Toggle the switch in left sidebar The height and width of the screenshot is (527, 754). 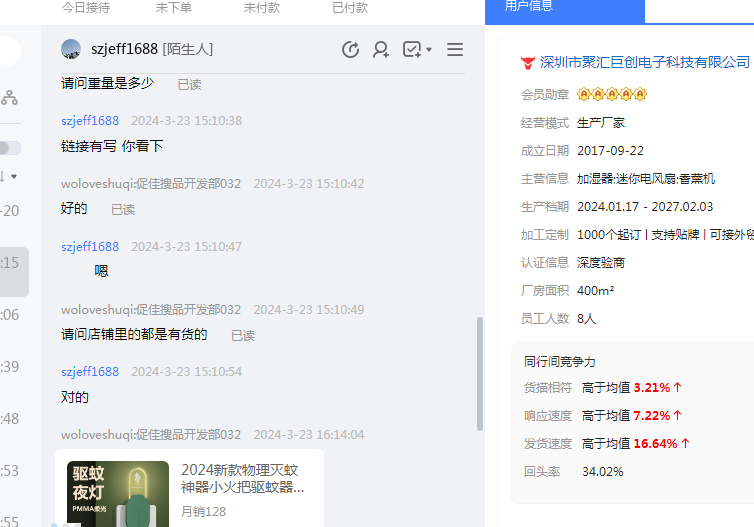9,148
